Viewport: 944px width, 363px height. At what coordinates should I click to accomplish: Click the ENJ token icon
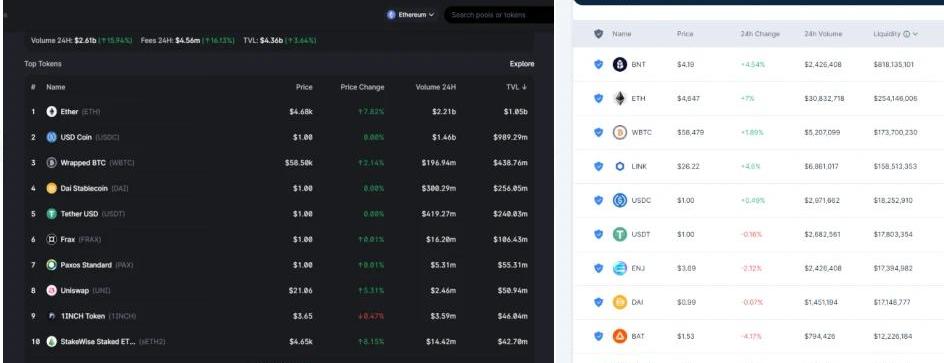[x=620, y=268]
